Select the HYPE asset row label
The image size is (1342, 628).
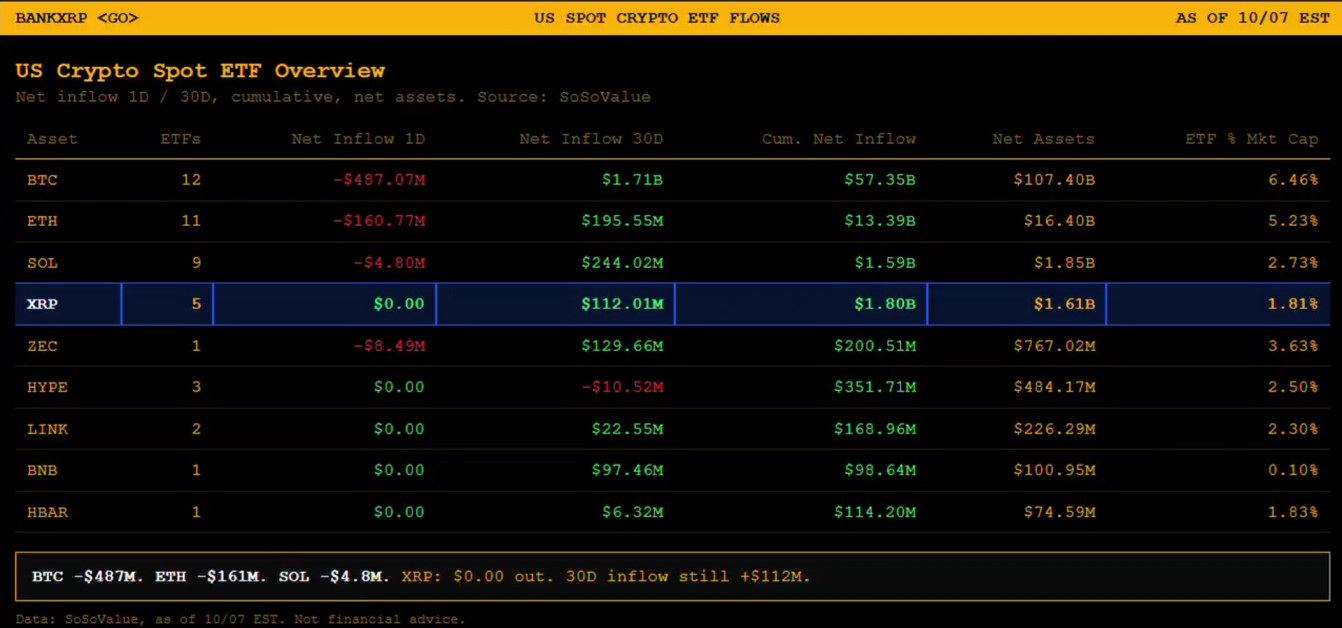click(x=47, y=387)
